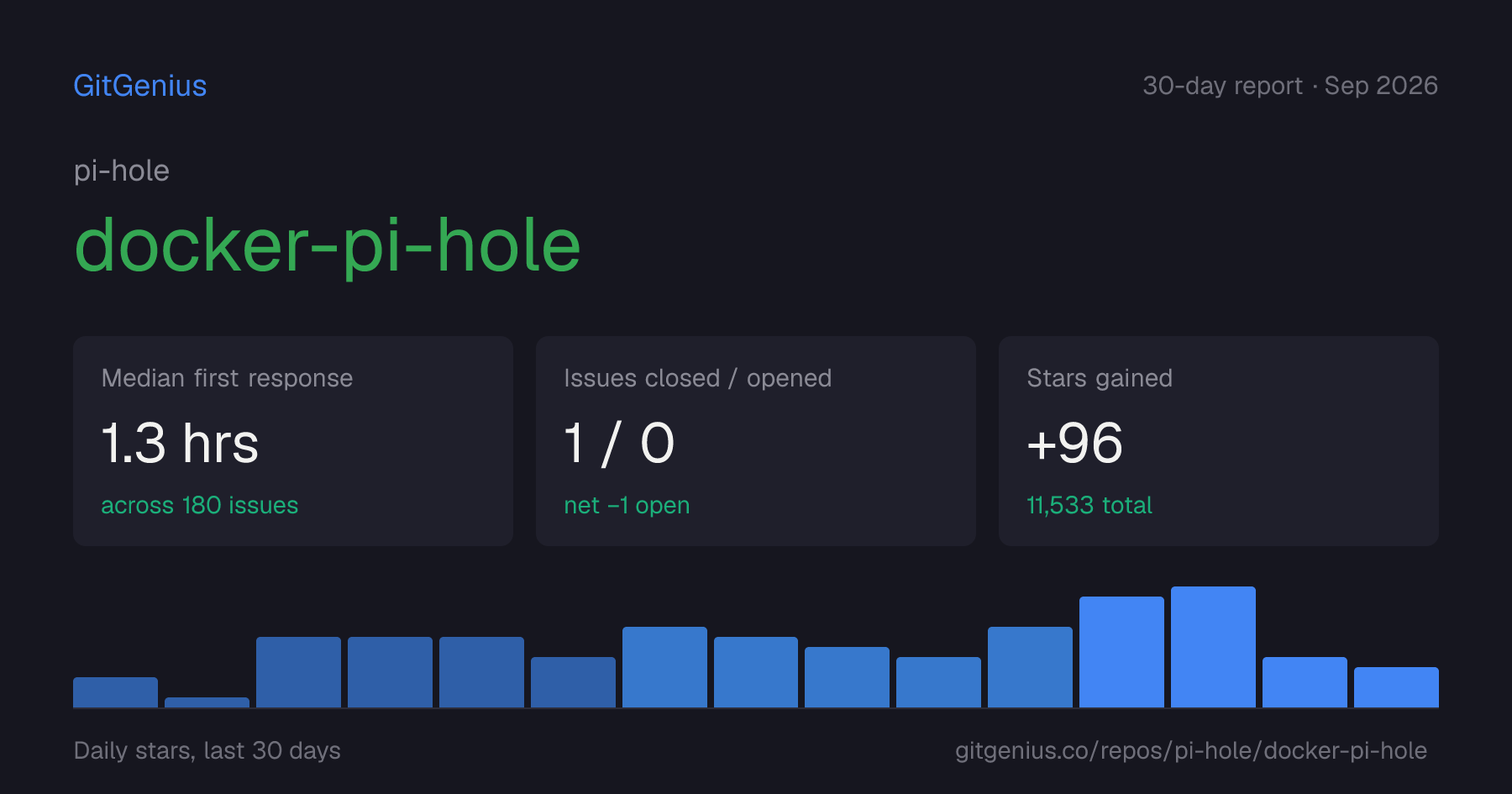Select the docker-pi-hole repository title
This screenshot has width=1512, height=794.
[328, 246]
